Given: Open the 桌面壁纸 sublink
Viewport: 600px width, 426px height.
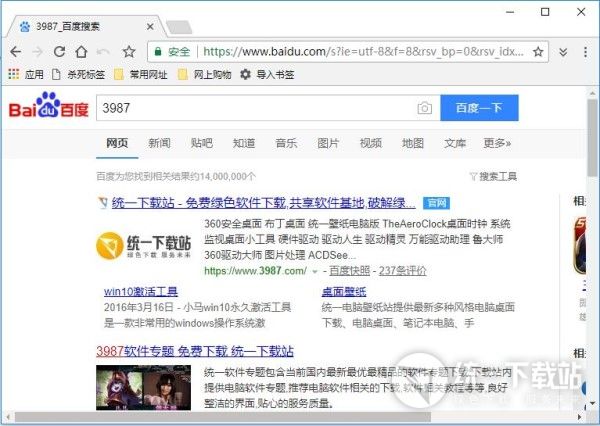Looking at the screenshot, I should [x=344, y=292].
